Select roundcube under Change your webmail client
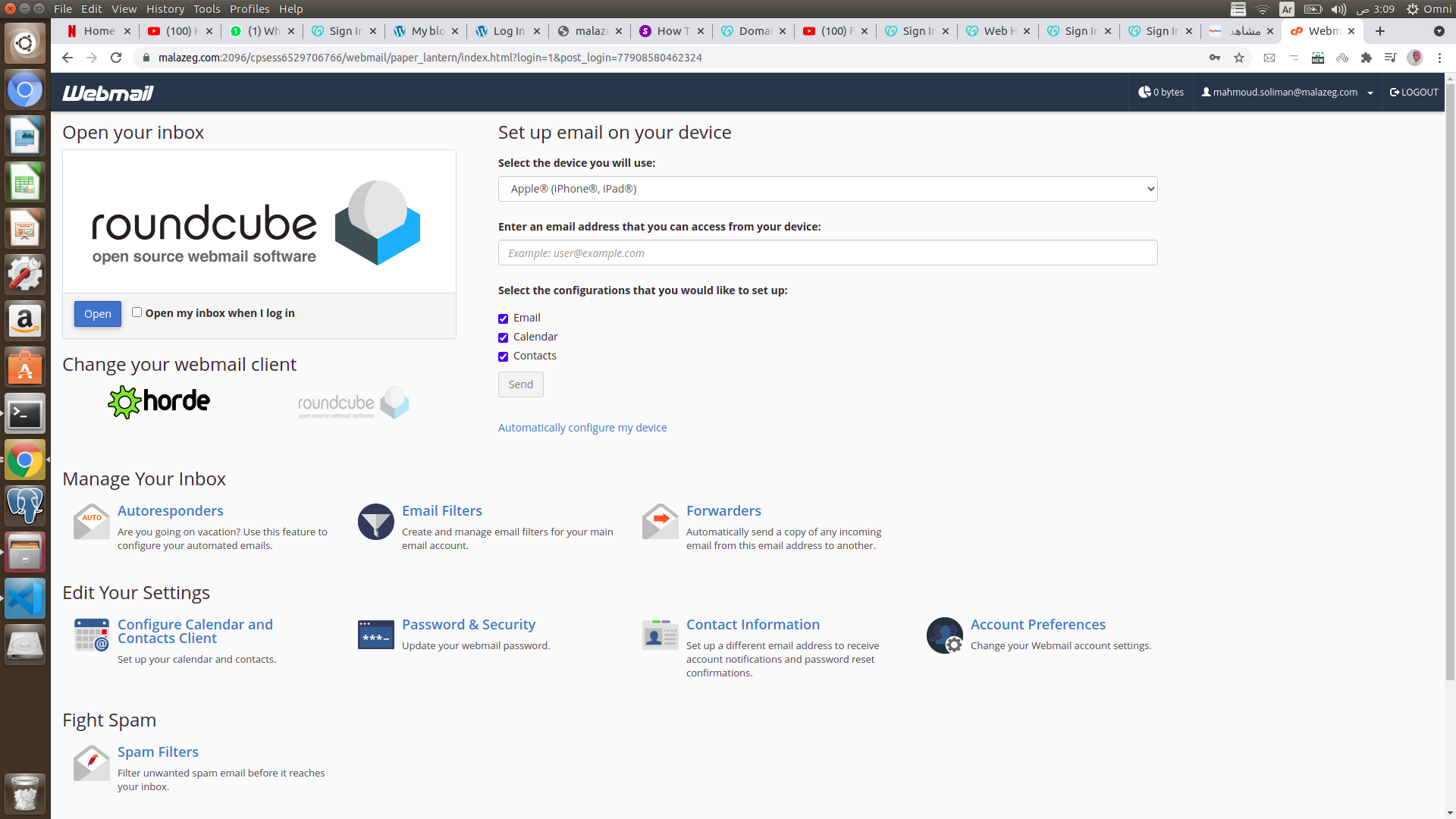The width and height of the screenshot is (1456, 819). click(x=353, y=403)
